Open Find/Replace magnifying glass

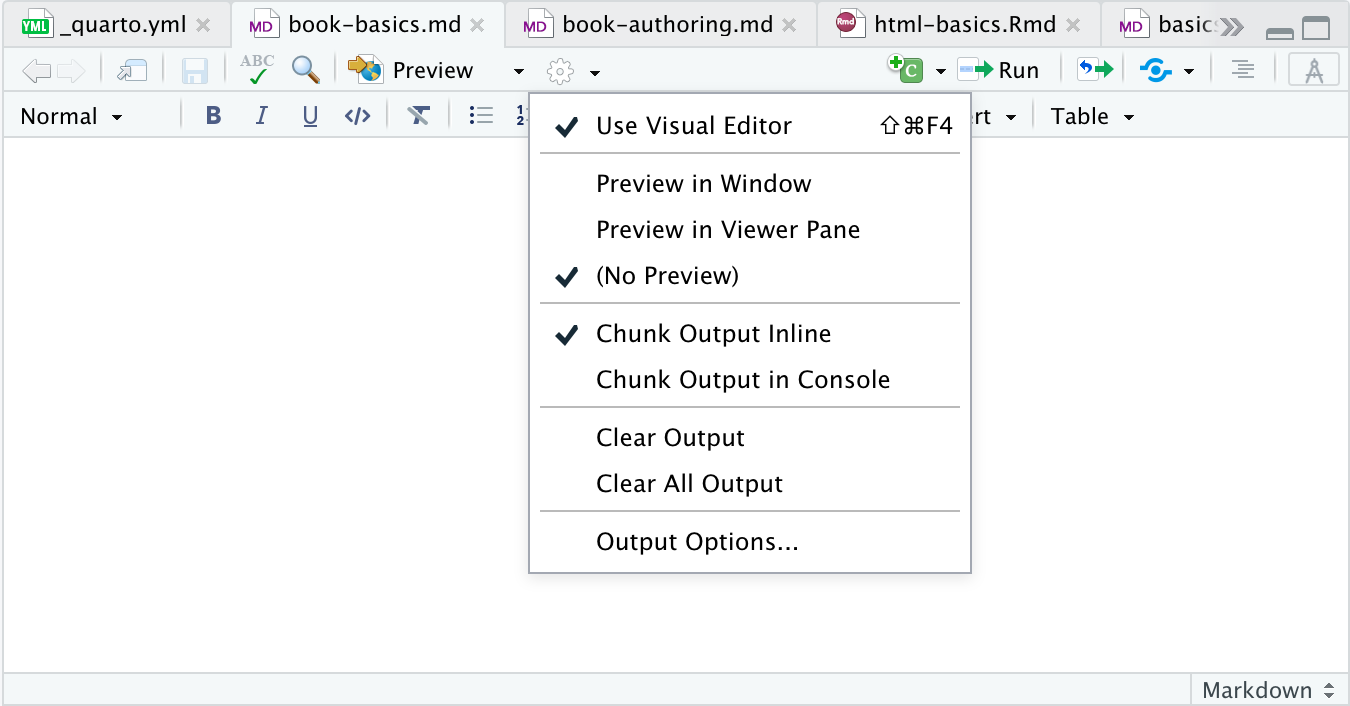[x=306, y=70]
